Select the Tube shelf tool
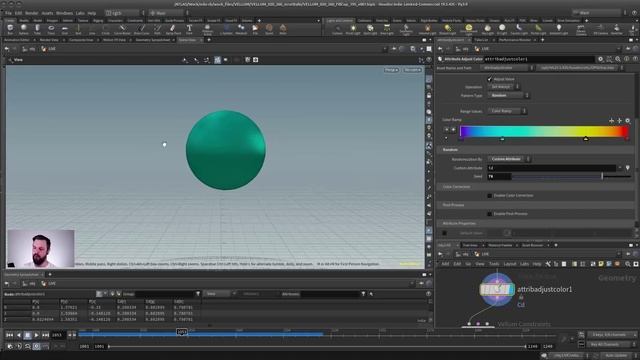This screenshot has width=640, height=360. coord(37,29)
